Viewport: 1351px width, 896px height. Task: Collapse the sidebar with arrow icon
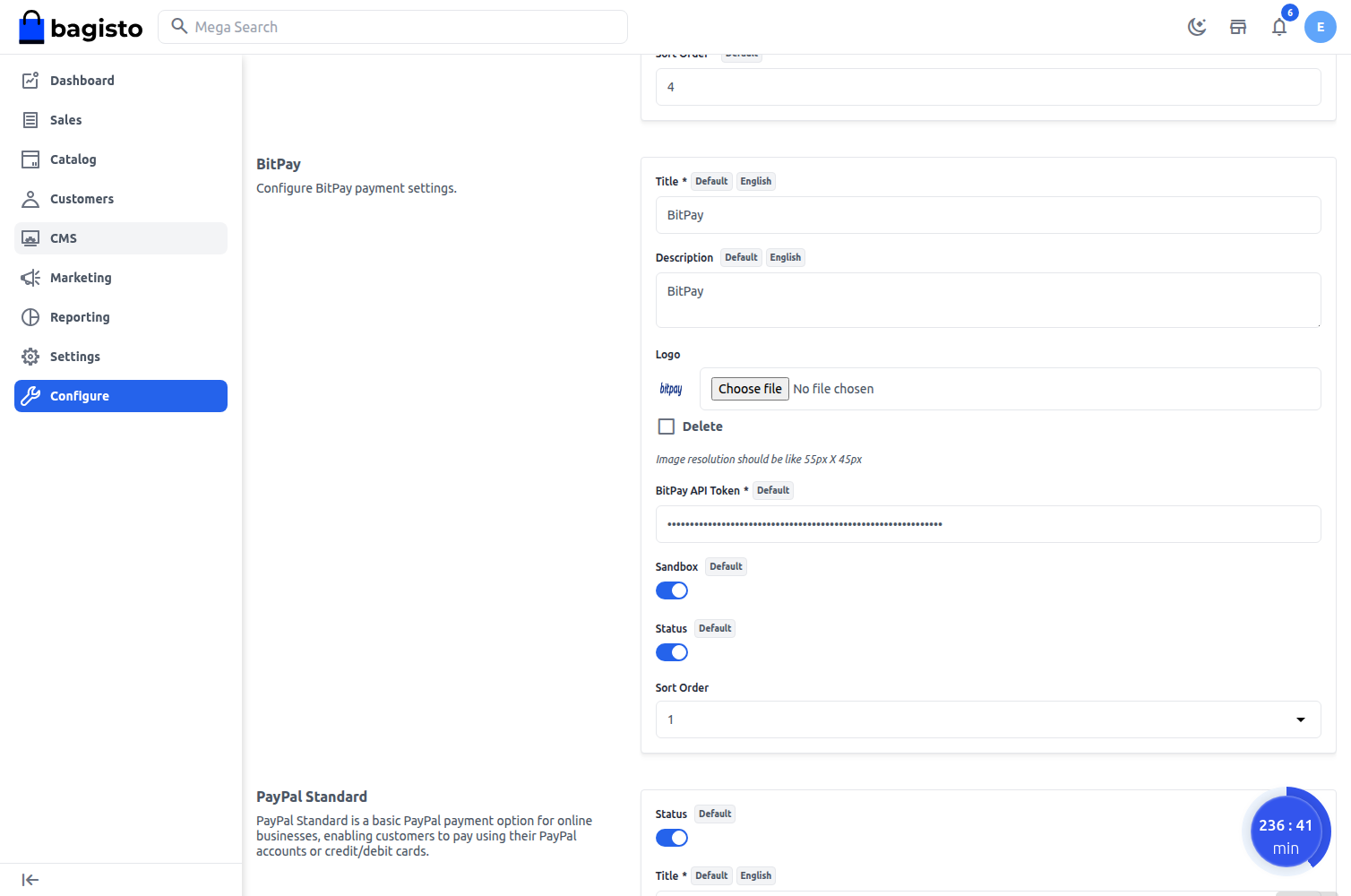(30, 880)
